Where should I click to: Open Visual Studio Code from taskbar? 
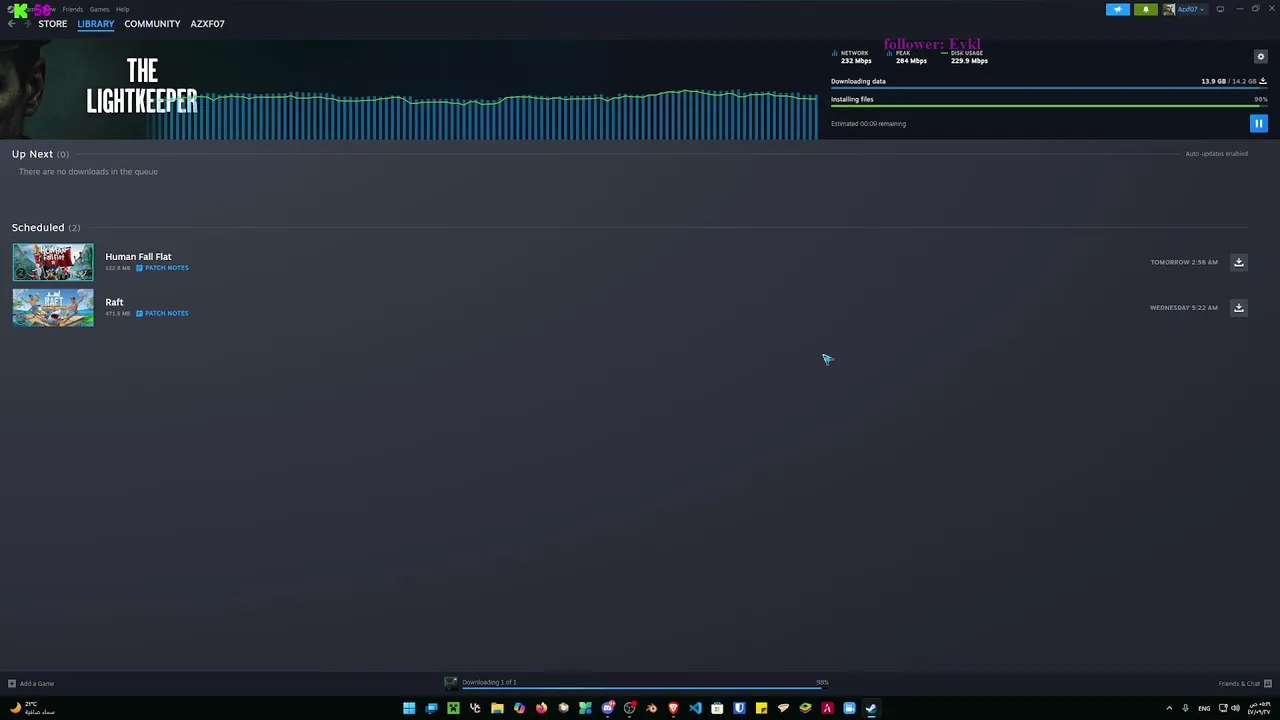(695, 708)
